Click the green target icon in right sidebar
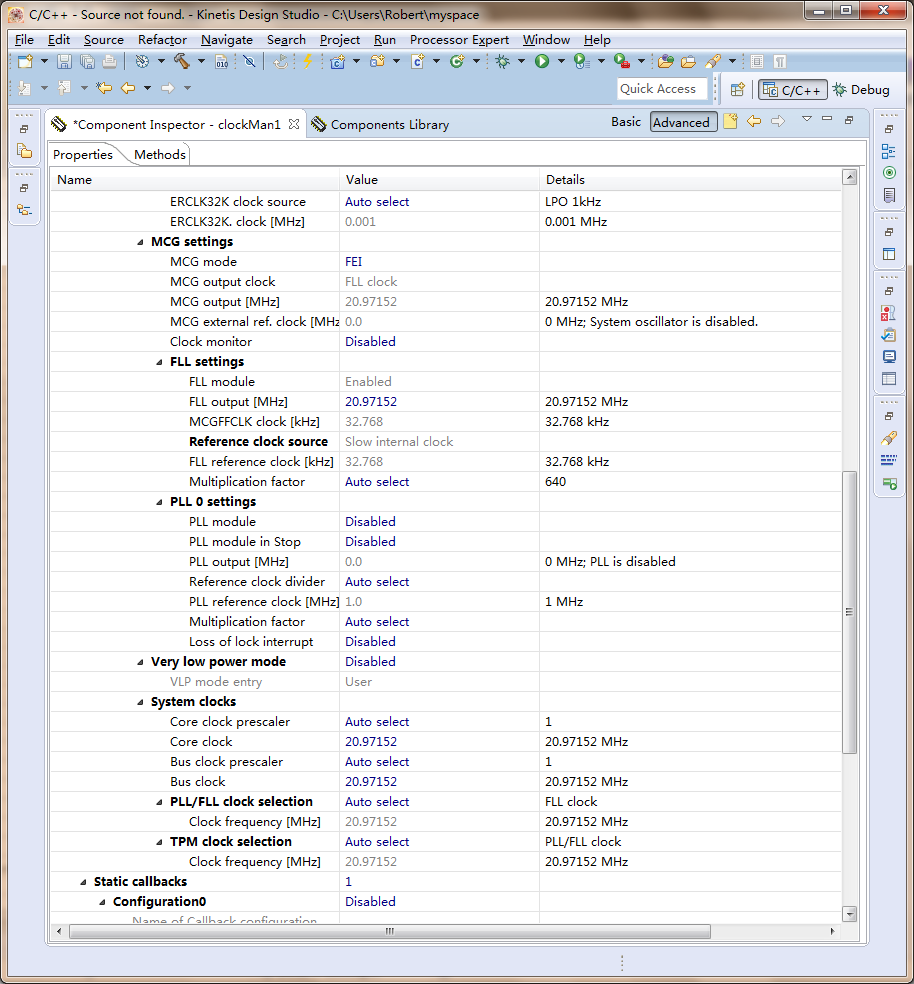The image size is (914, 984). pyautogui.click(x=888, y=173)
